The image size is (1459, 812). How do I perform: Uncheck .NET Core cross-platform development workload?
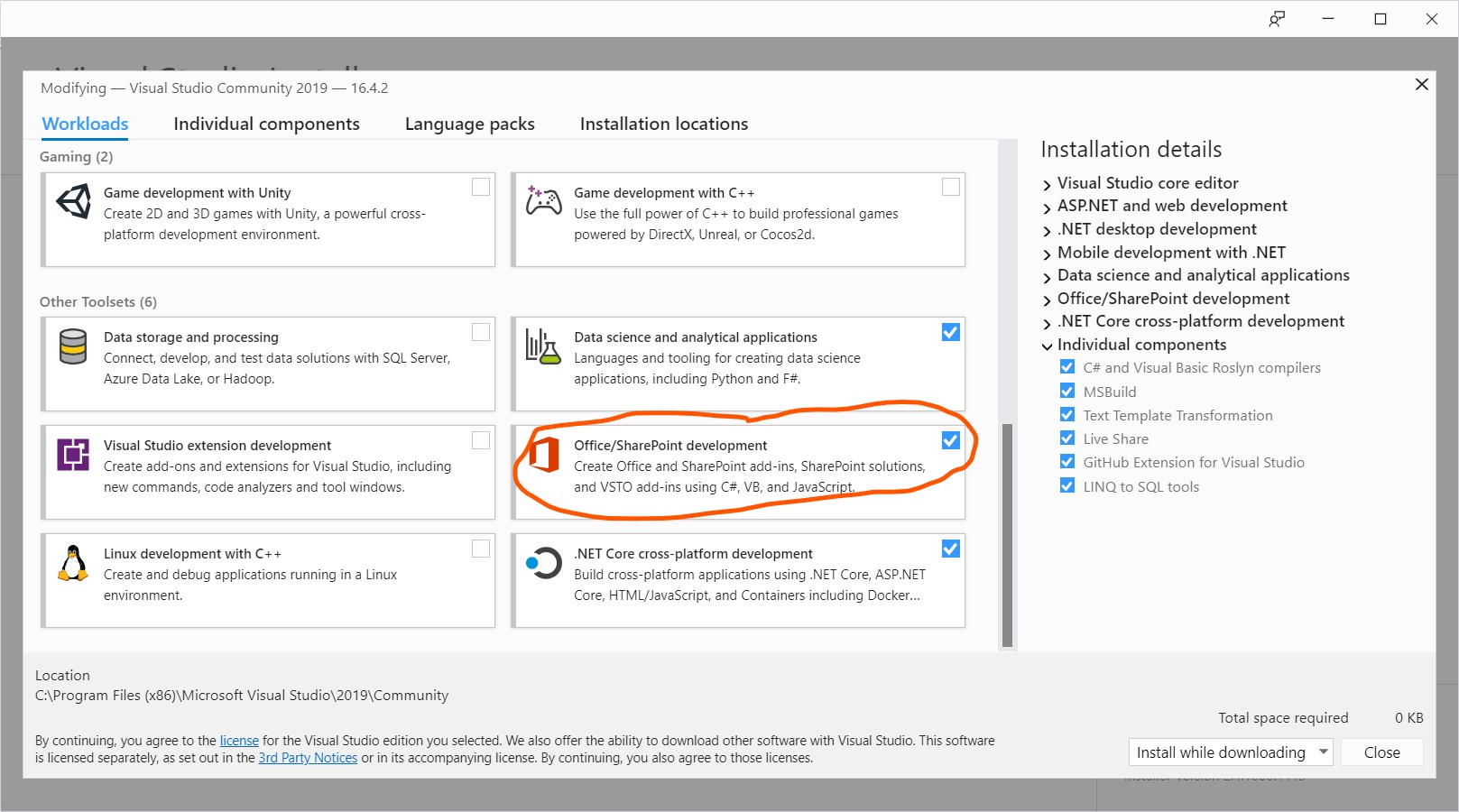click(951, 548)
